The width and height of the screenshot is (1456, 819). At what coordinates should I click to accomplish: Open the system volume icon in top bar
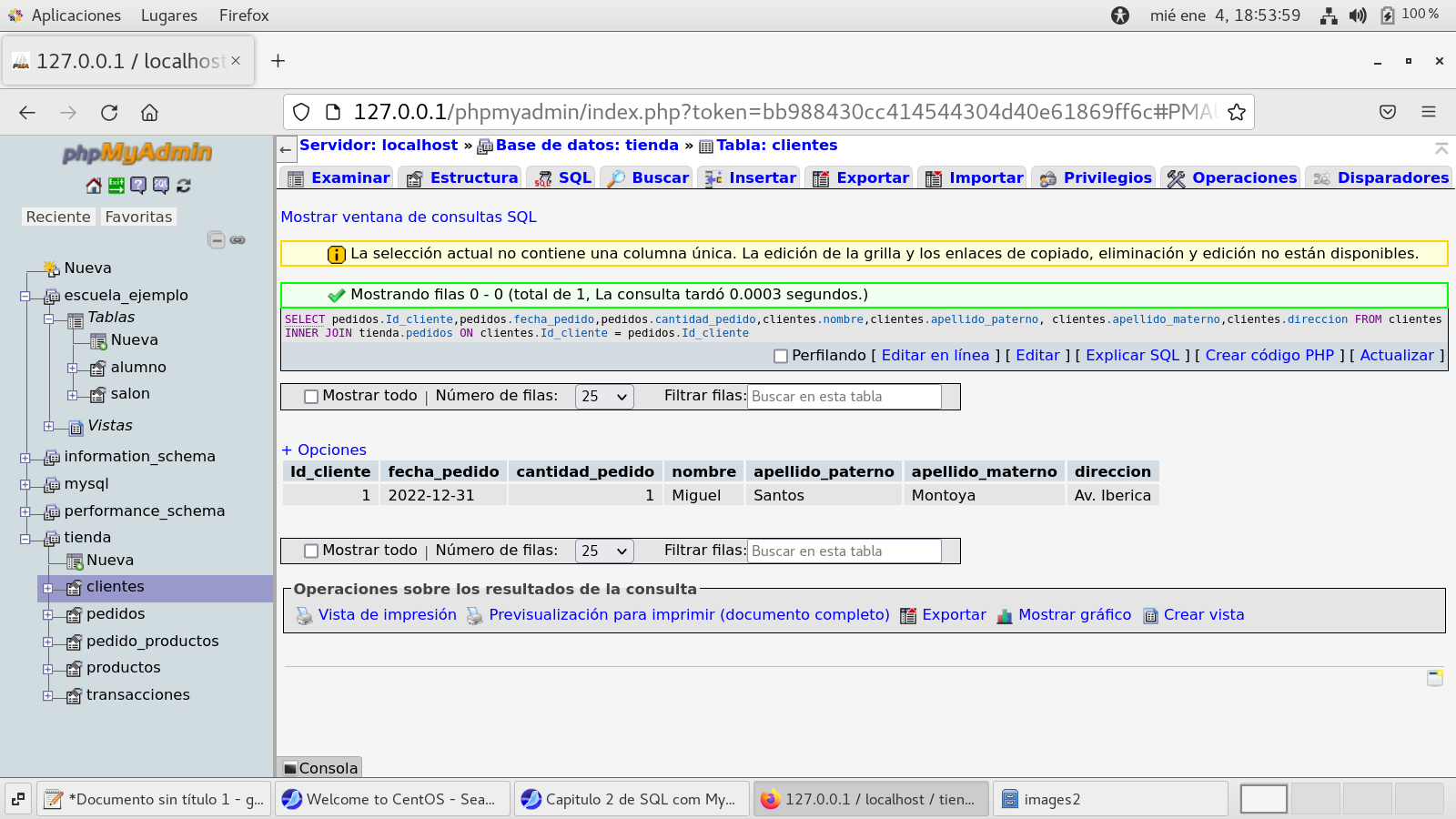coord(1358,15)
